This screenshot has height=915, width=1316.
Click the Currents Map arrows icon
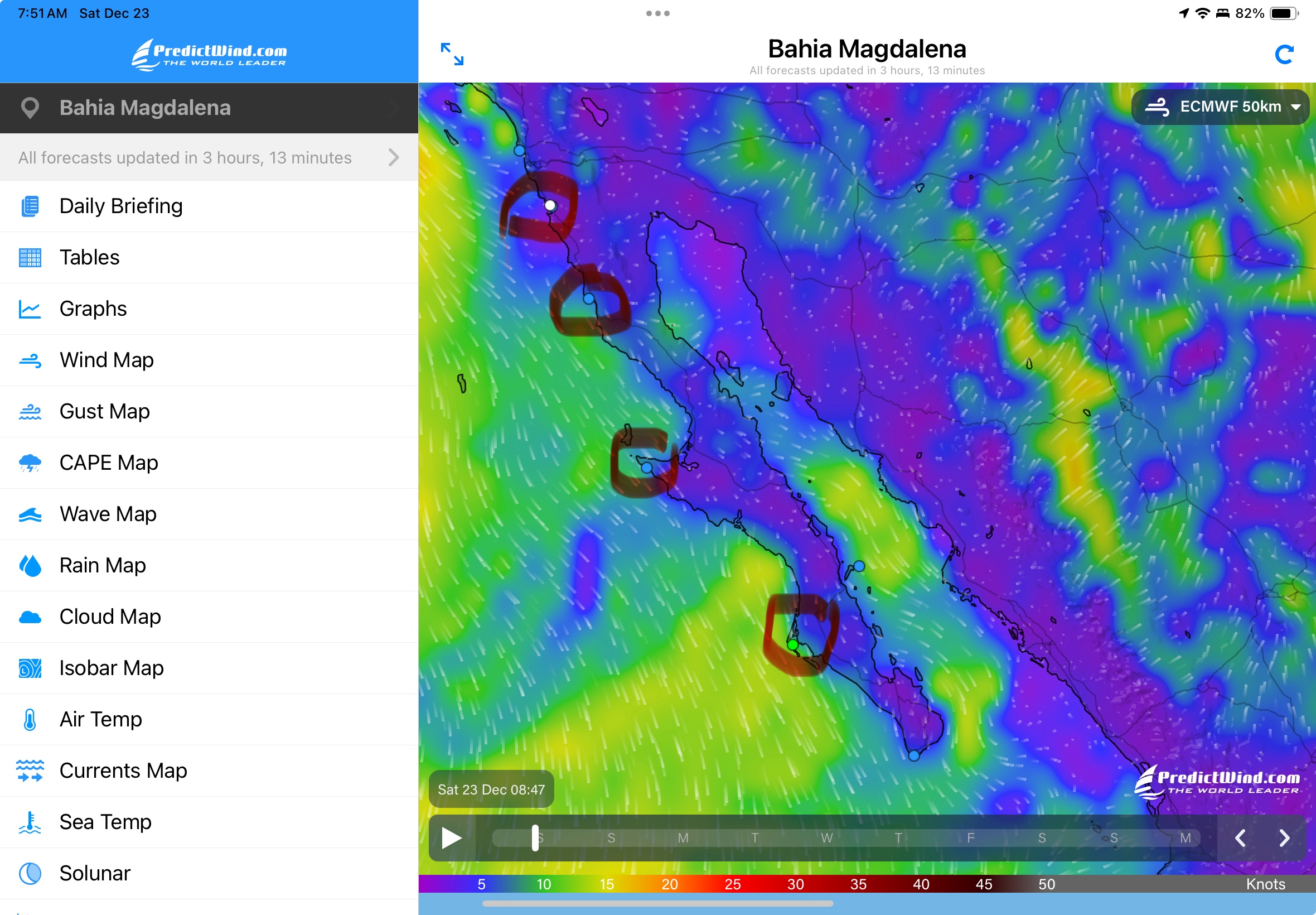tap(30, 770)
